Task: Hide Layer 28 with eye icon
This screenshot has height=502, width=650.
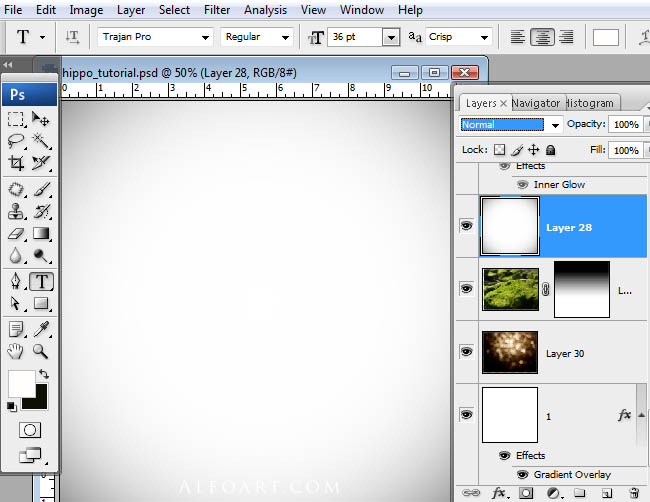Action: click(x=466, y=226)
